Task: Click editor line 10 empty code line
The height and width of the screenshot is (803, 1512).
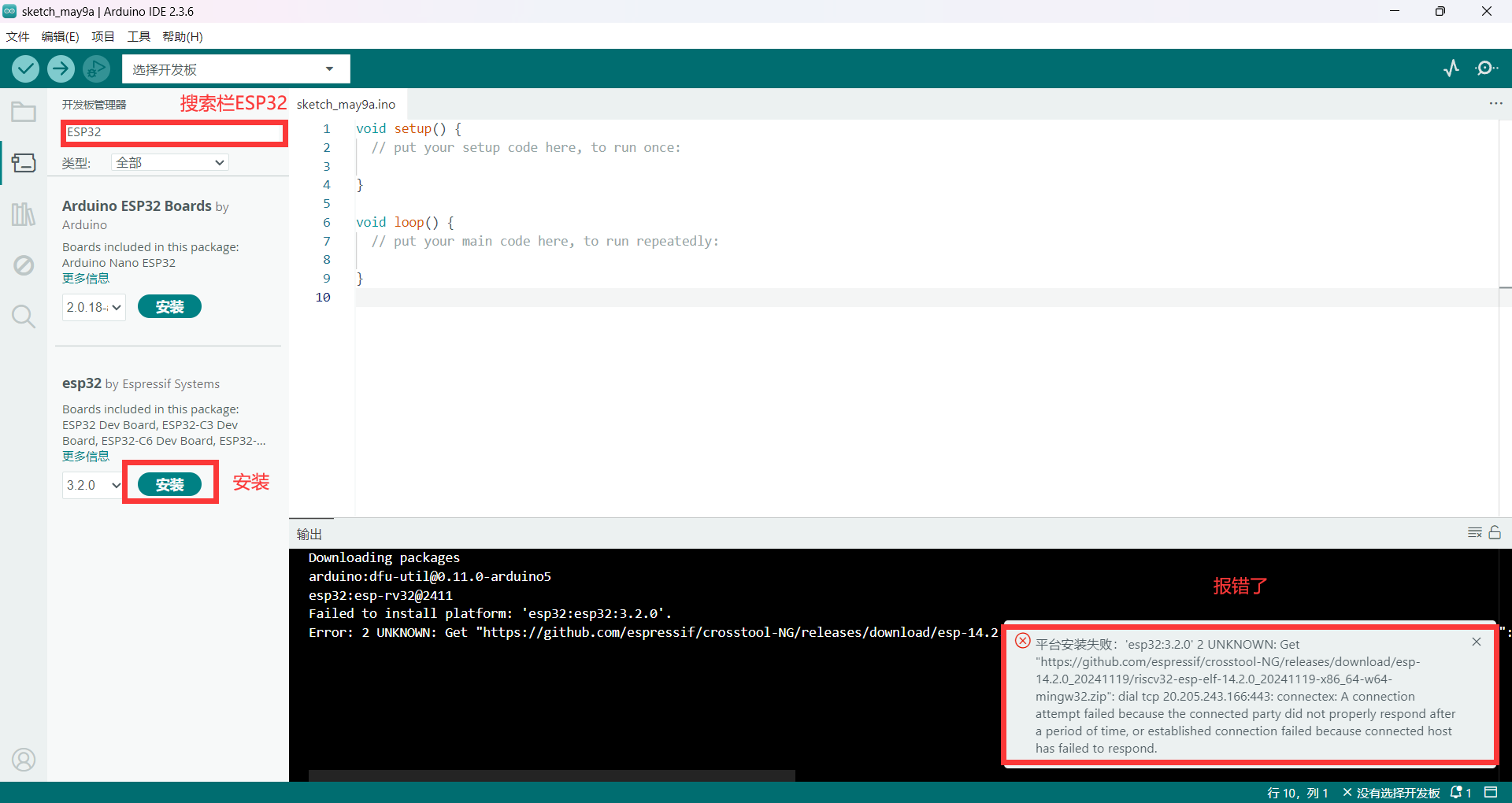Action: (x=926, y=298)
